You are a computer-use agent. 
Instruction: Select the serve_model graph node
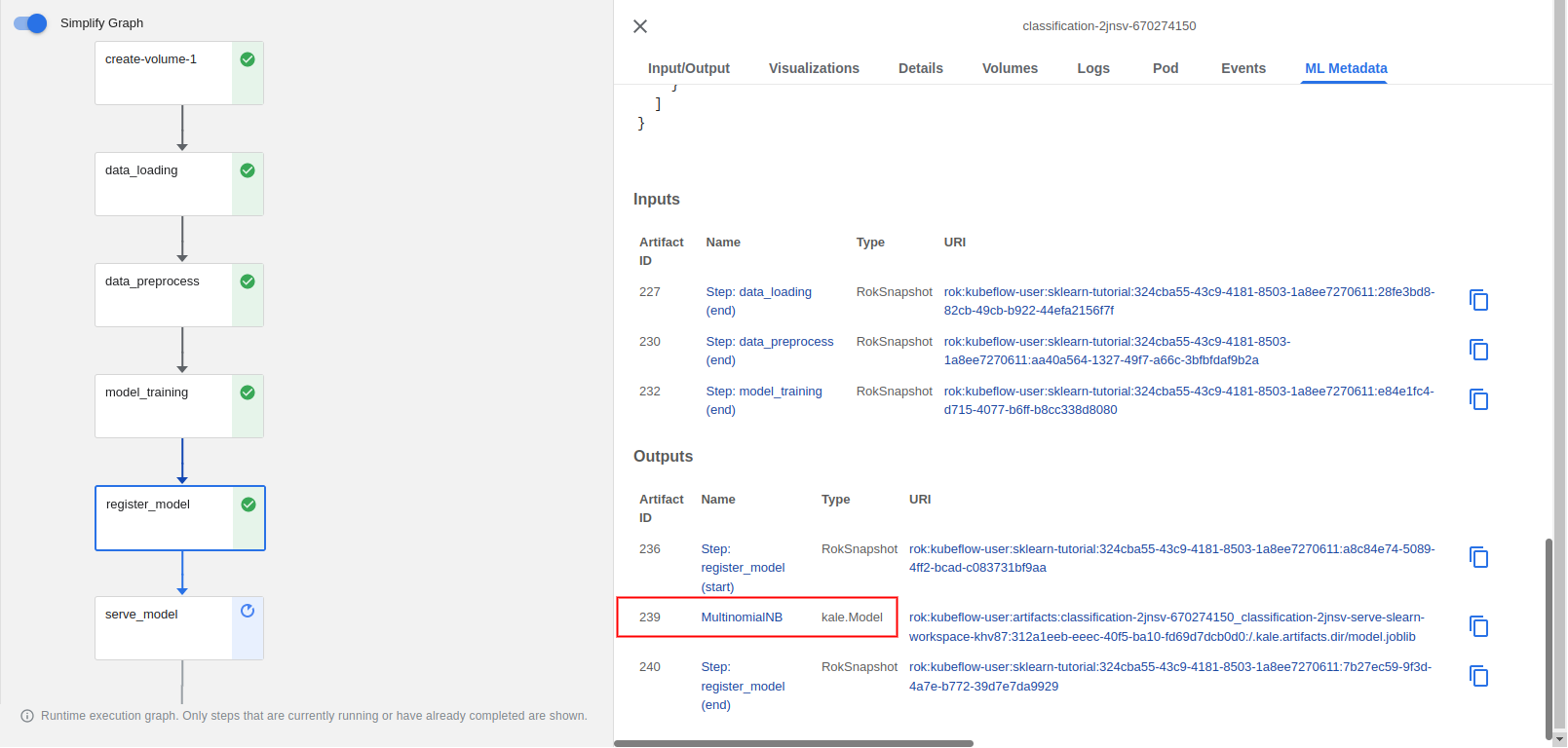(x=179, y=628)
